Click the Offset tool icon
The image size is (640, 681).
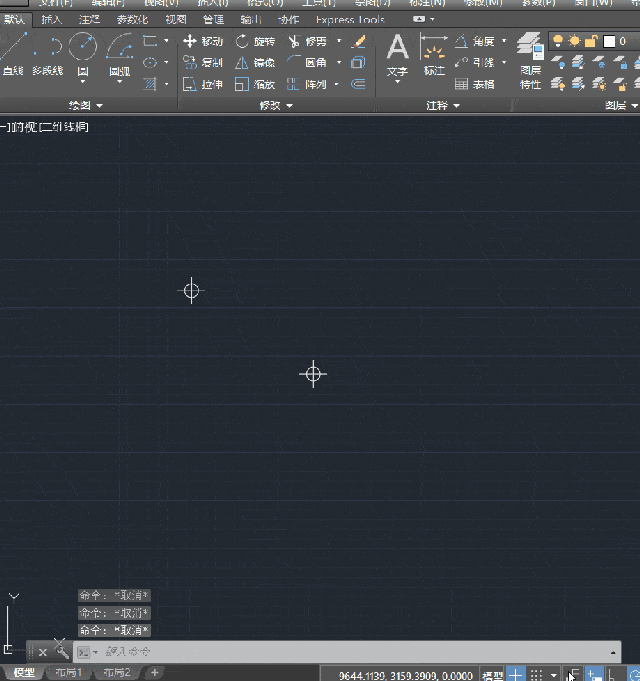click(x=358, y=84)
